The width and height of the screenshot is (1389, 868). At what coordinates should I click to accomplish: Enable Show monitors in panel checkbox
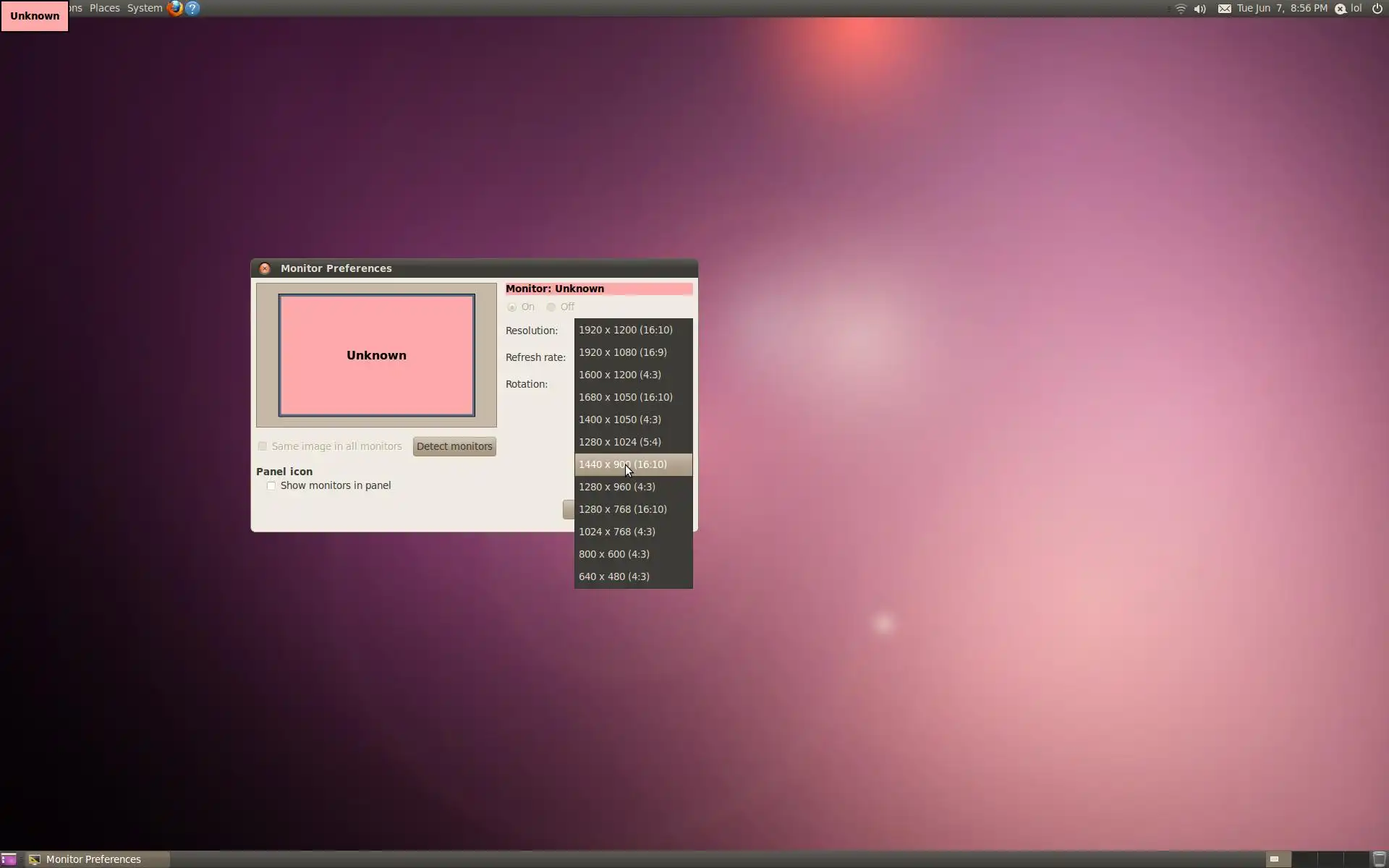click(271, 485)
